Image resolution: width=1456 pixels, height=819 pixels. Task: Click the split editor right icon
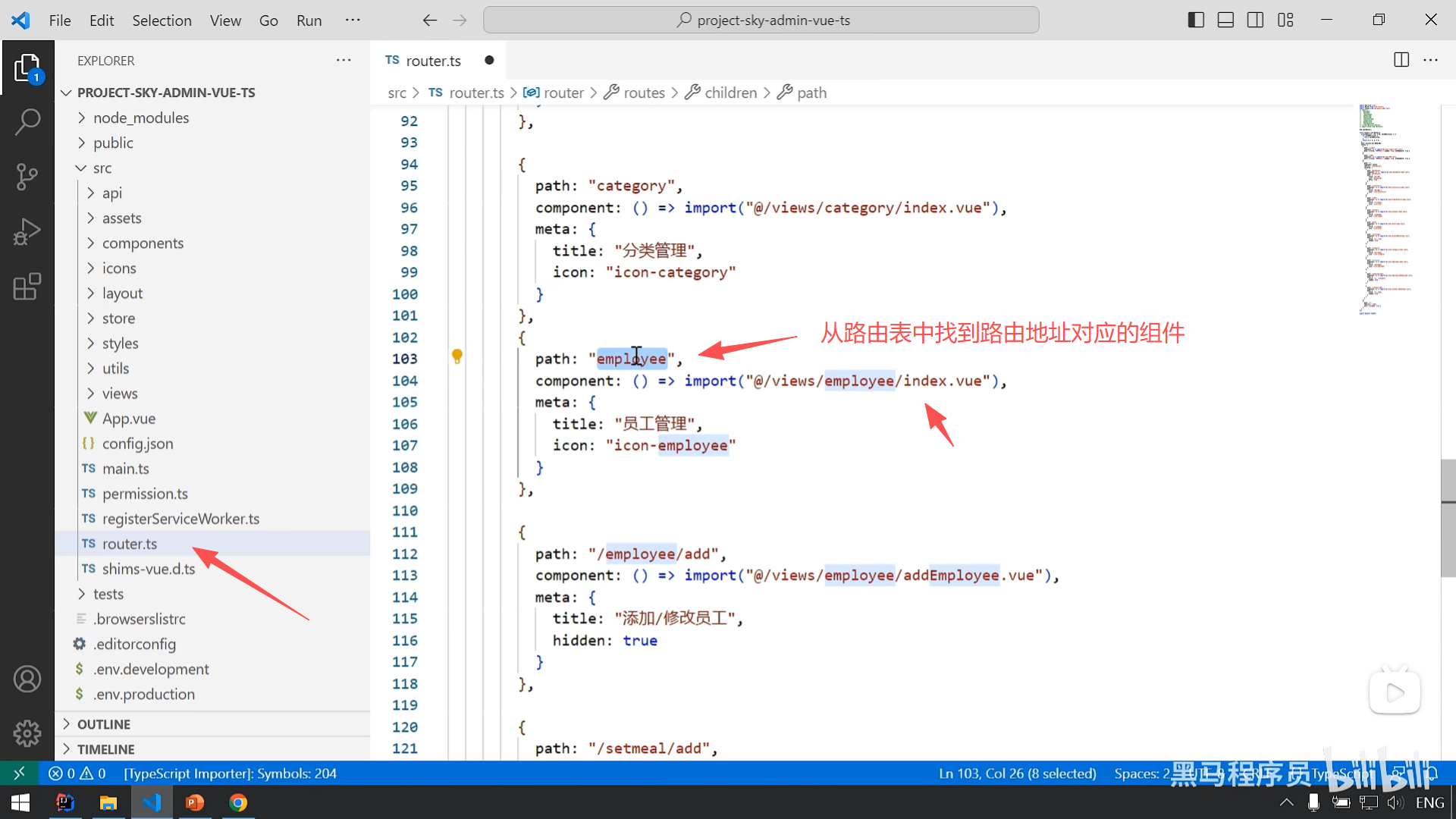[x=1401, y=60]
